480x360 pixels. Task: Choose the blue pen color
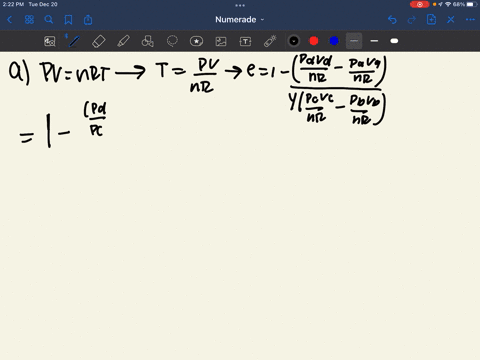(x=334, y=41)
